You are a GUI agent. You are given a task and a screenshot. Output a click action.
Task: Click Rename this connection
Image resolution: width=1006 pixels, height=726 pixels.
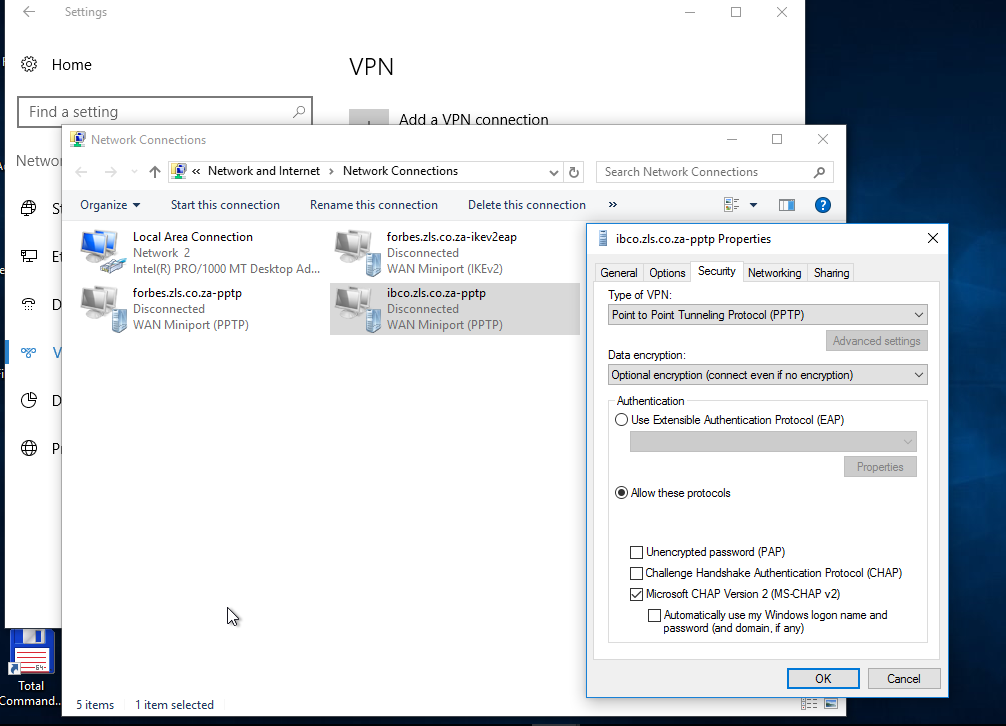[x=374, y=205]
